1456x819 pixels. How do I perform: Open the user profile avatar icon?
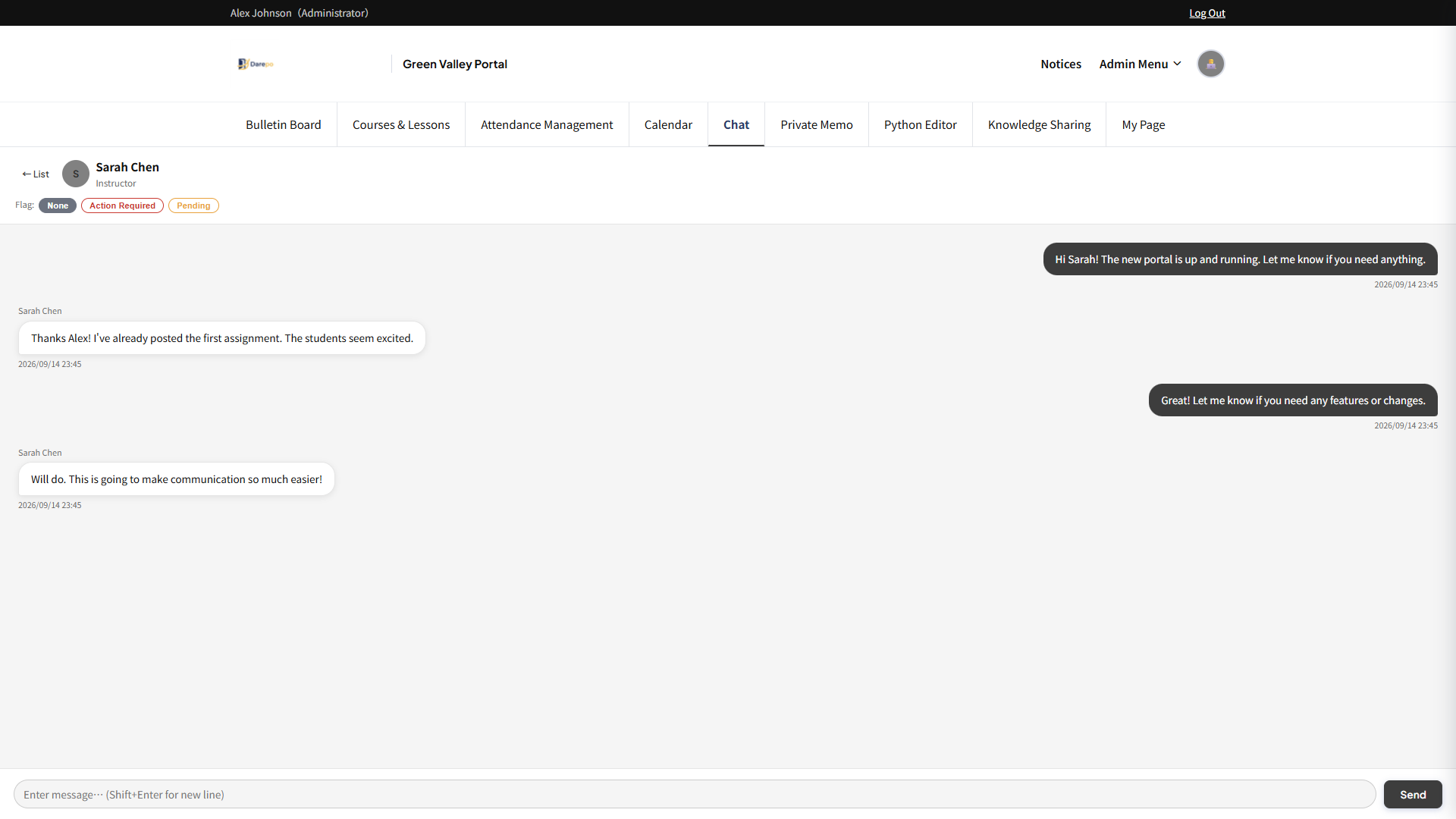point(1210,64)
